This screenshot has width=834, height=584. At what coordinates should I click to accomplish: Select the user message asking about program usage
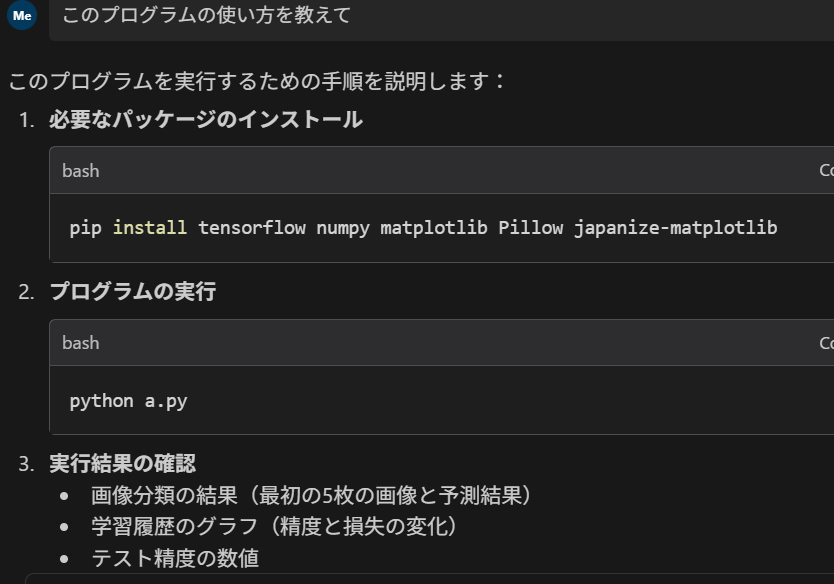206,15
